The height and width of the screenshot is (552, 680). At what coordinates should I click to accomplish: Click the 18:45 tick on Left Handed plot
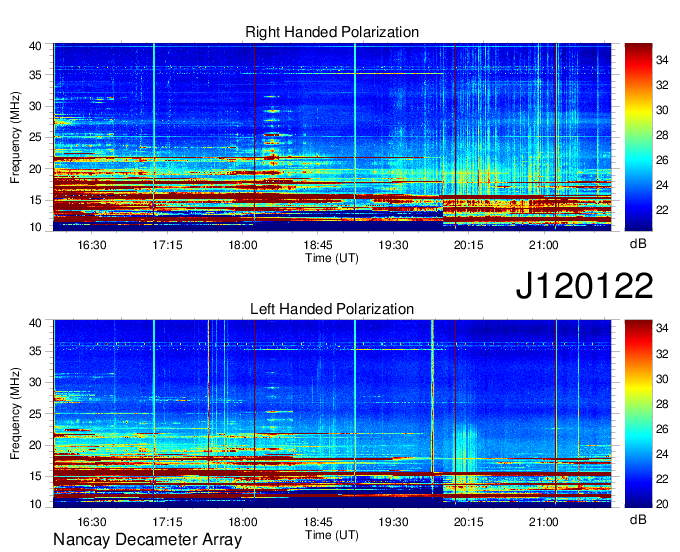click(x=318, y=522)
